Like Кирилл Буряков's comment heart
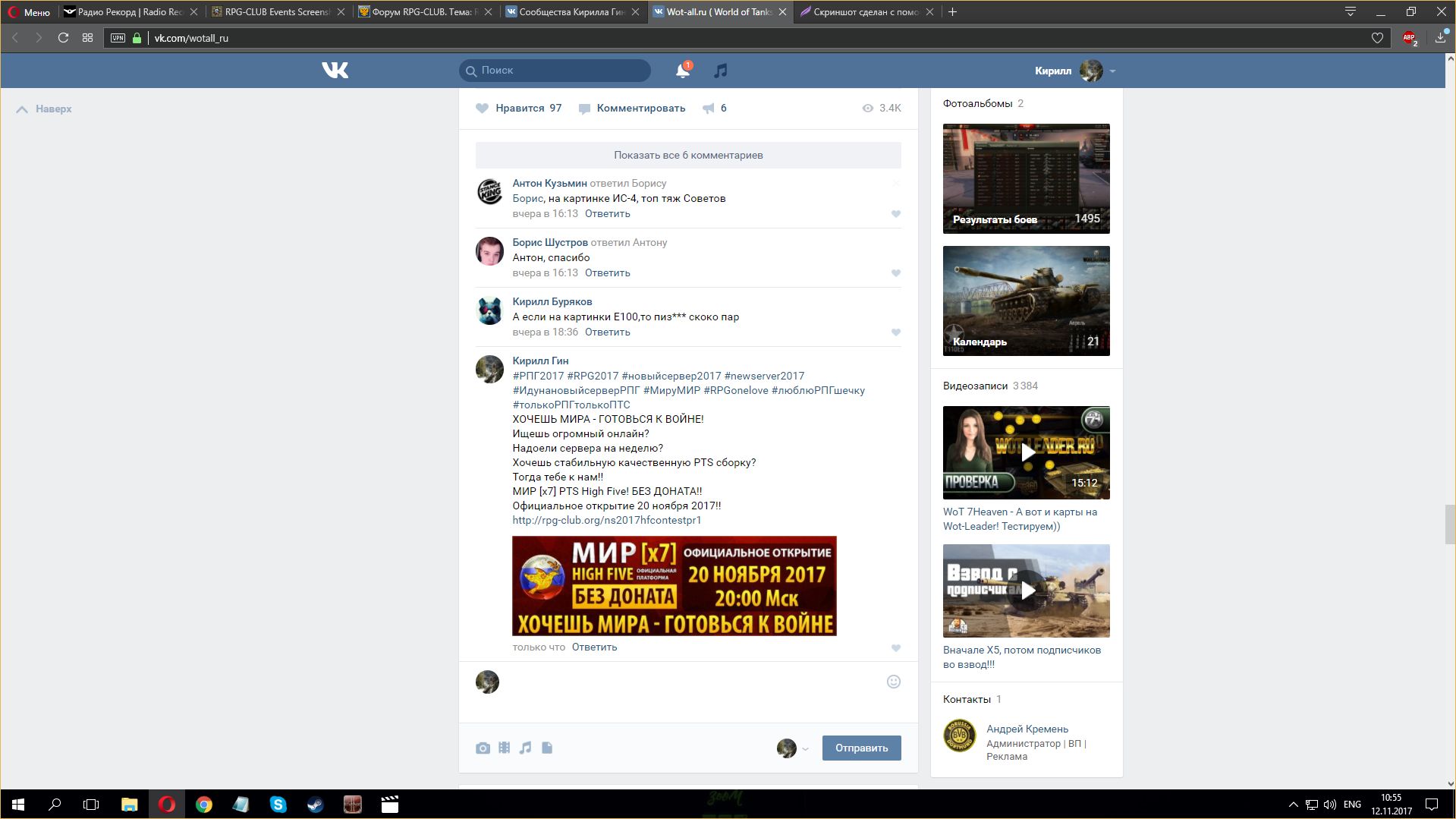Screen dimensions: 1456x819 [x=896, y=332]
